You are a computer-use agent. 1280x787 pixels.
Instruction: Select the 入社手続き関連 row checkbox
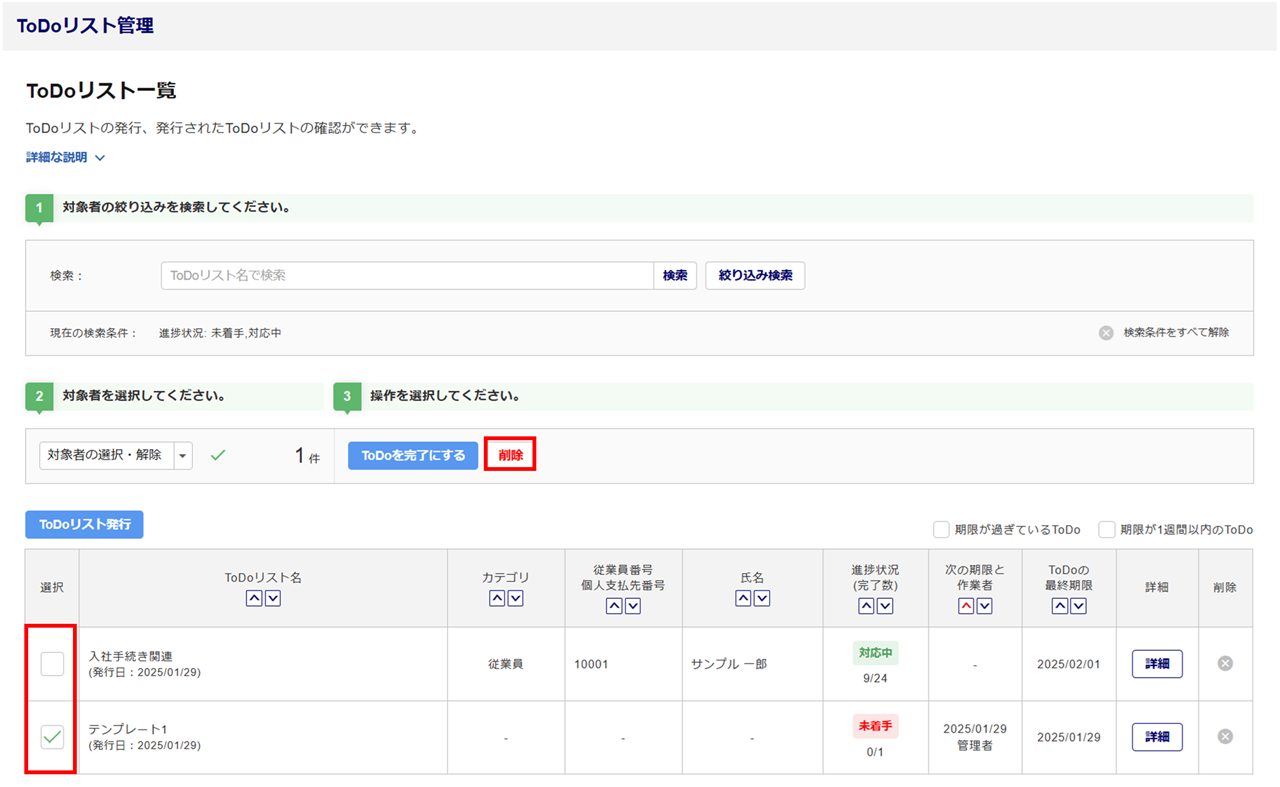52,663
